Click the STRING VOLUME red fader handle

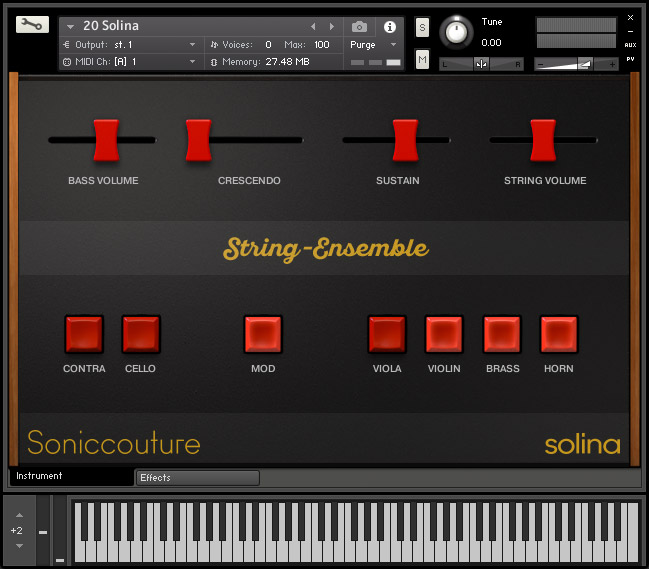point(543,140)
